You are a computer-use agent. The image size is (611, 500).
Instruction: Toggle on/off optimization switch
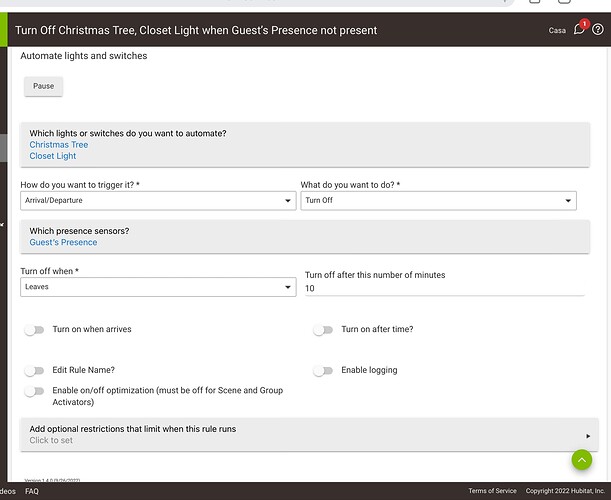(x=35, y=391)
